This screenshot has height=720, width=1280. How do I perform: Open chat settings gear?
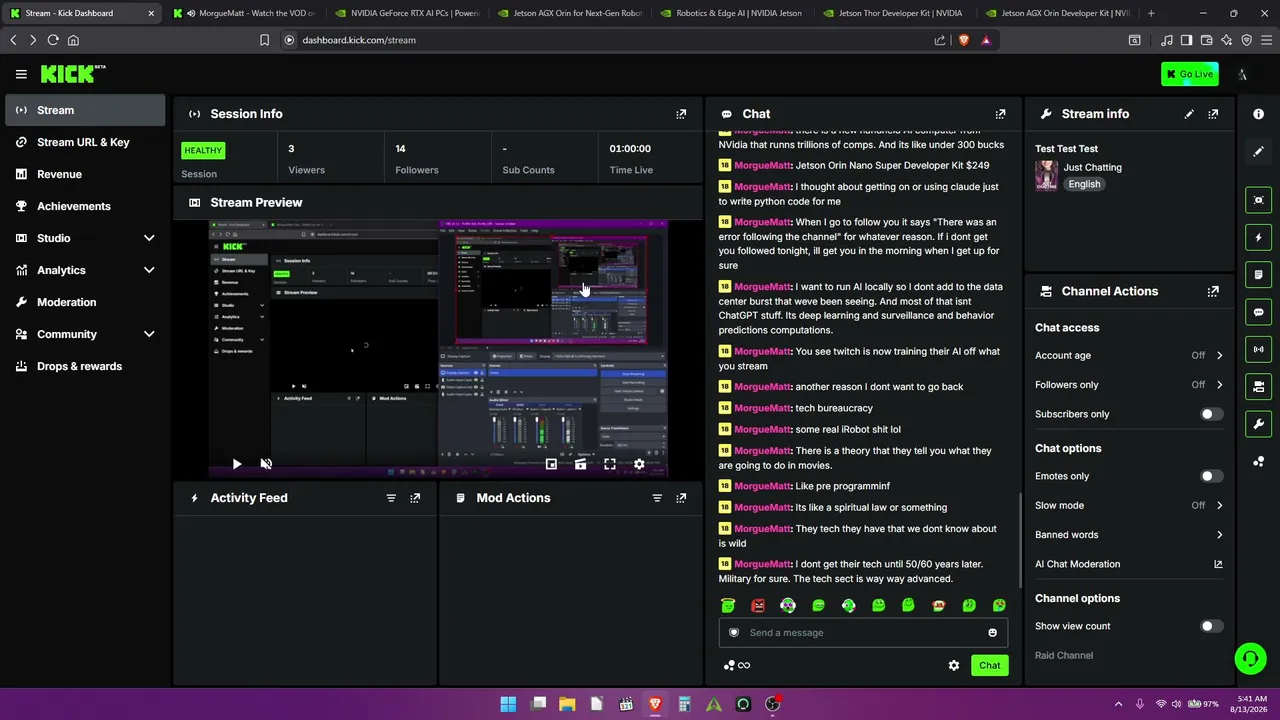point(954,665)
